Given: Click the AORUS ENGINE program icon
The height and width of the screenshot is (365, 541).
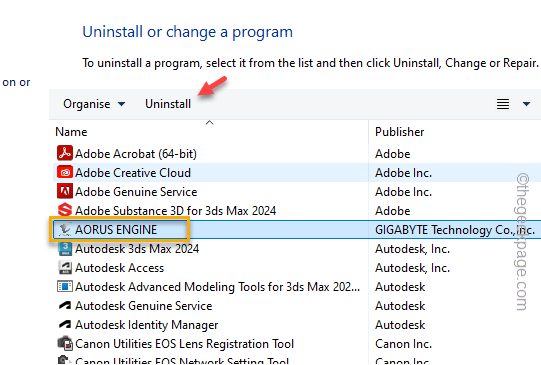Looking at the screenshot, I should coord(65,229).
